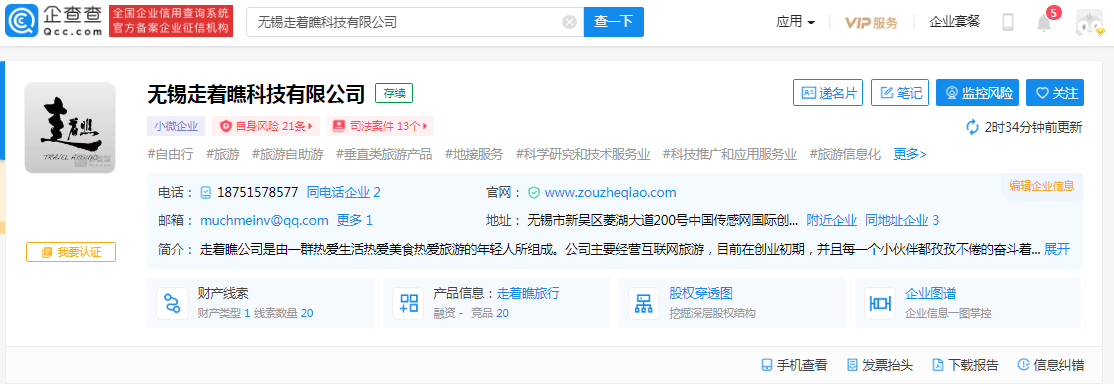Open the 应用 dropdown menu
Screen dimensions: 1114x384
click(796, 22)
